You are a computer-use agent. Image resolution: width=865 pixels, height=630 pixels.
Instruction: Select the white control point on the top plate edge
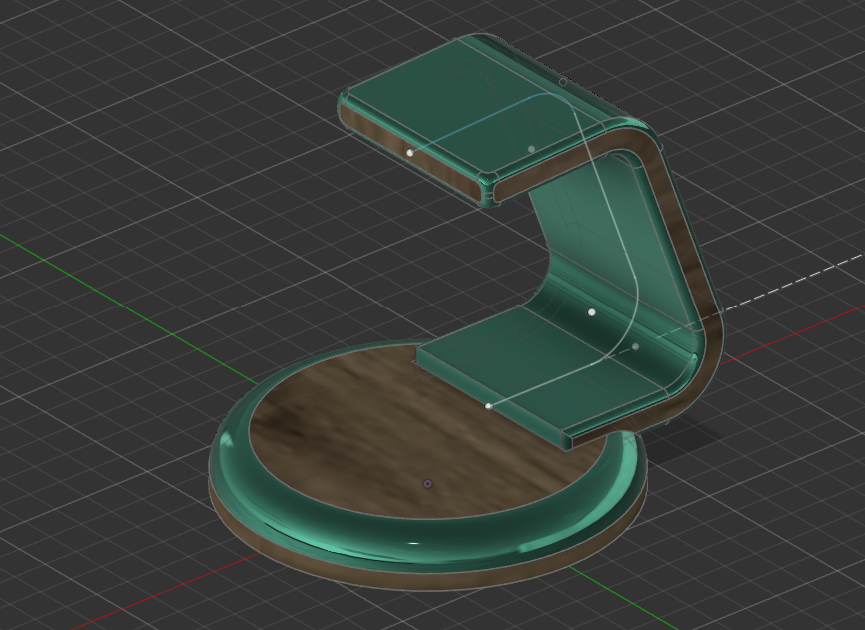[x=410, y=153]
